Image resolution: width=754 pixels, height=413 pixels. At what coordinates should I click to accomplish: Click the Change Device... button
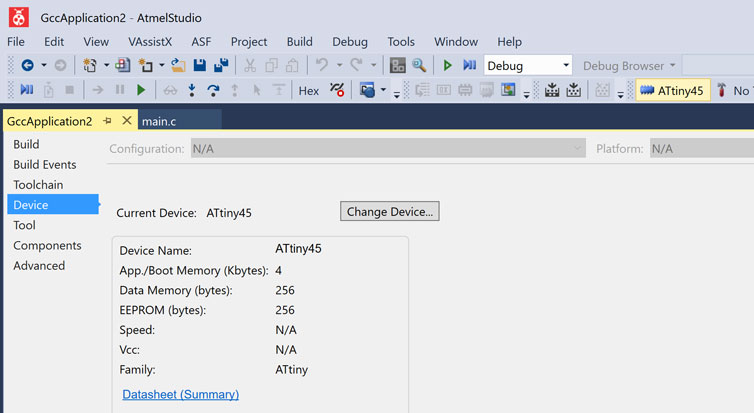pos(390,211)
